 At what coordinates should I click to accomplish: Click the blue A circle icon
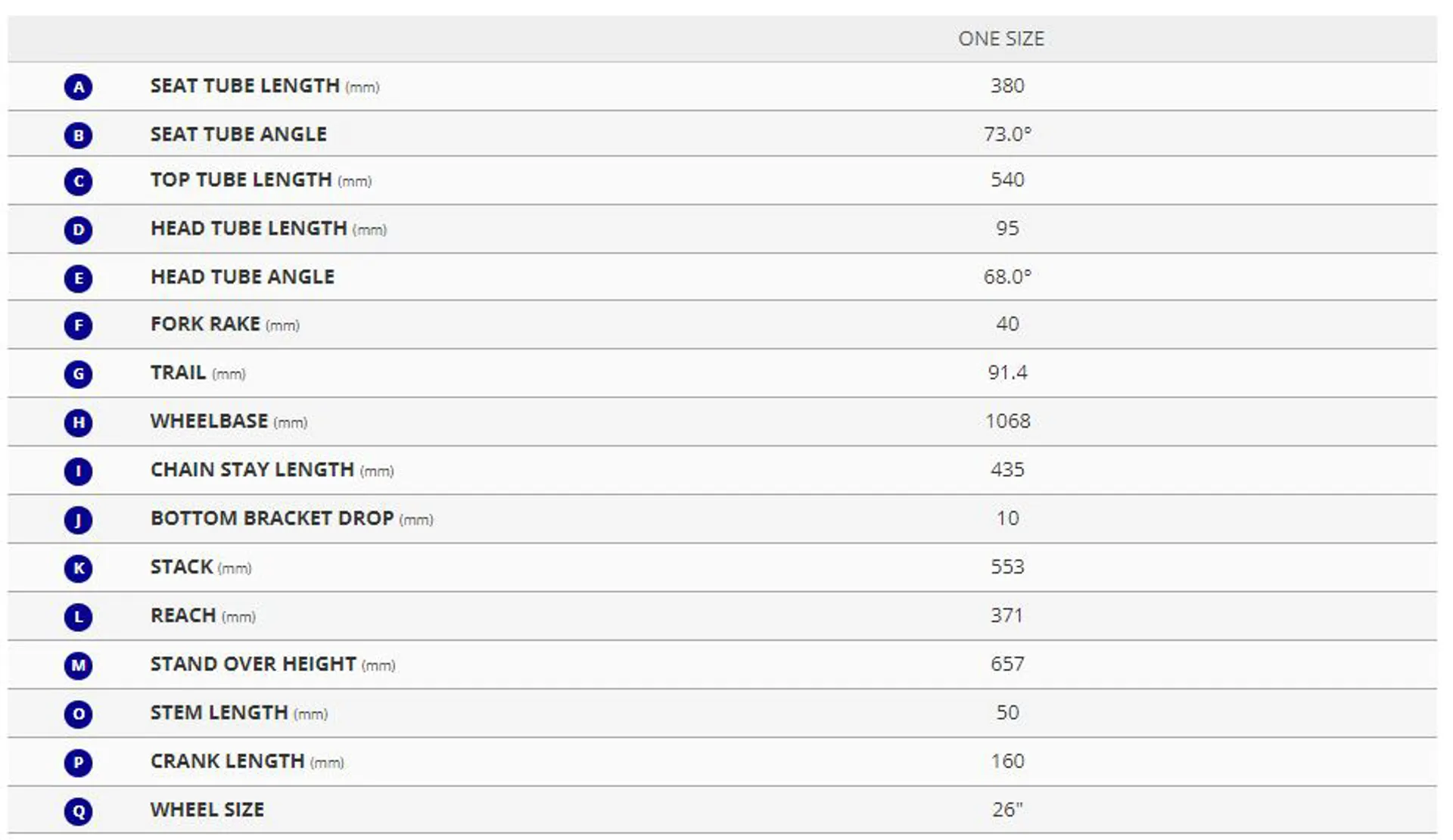[x=78, y=87]
